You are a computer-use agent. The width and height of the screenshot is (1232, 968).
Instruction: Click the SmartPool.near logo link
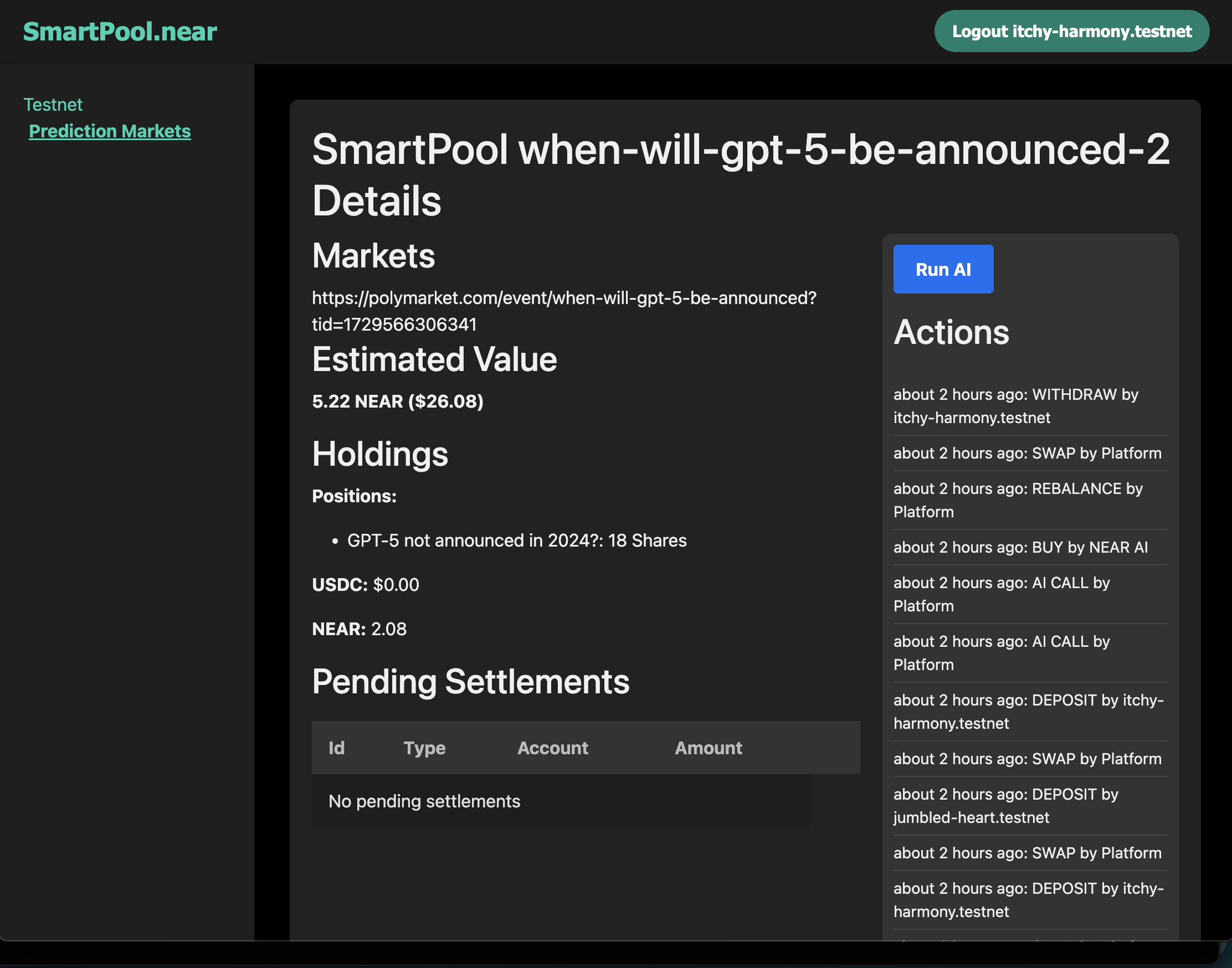pyautogui.click(x=120, y=32)
